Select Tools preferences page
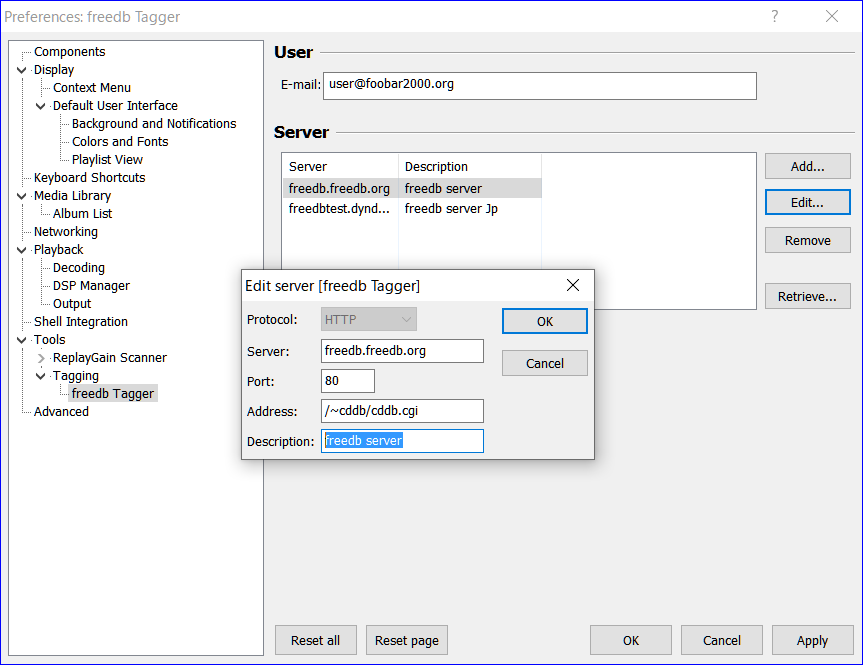 pyautogui.click(x=50, y=340)
